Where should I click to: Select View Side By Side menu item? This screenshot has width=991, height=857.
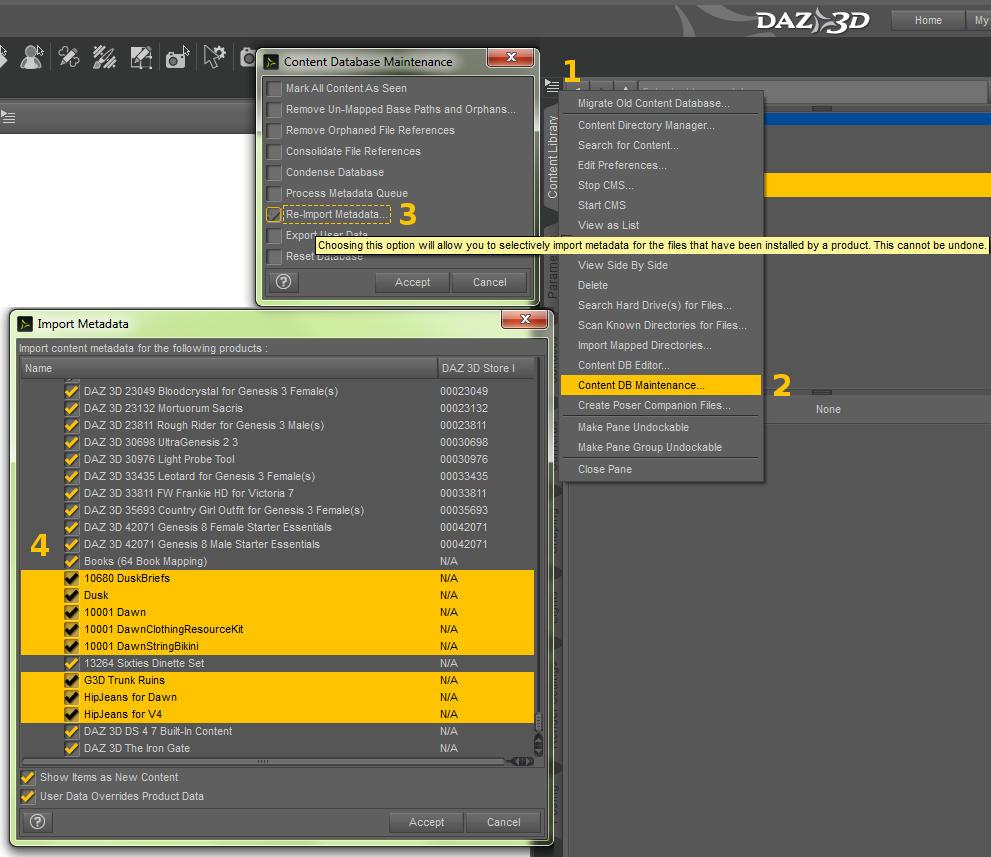coord(660,265)
